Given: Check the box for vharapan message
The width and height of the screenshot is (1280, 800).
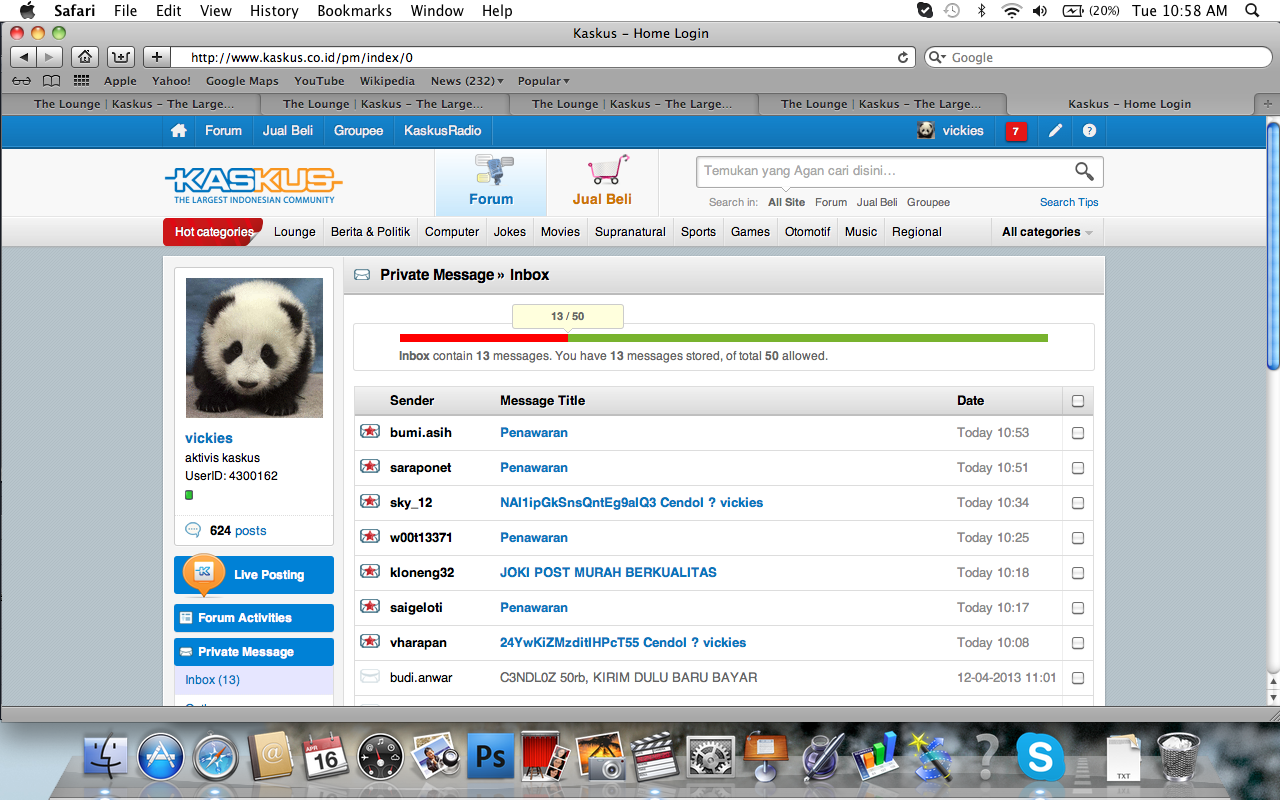Looking at the screenshot, I should tap(1077, 643).
